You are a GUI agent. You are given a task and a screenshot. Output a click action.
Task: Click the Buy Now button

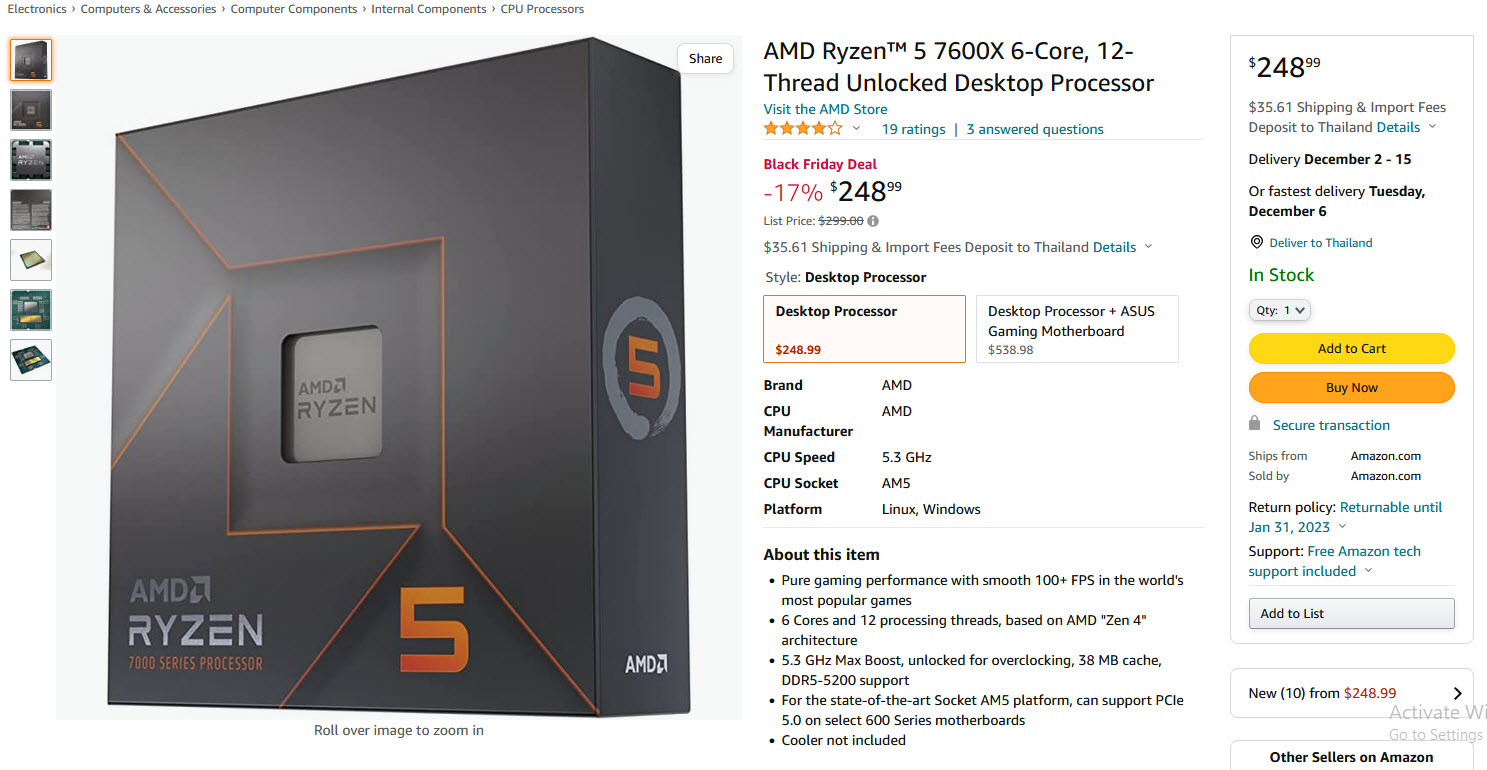[x=1351, y=387]
